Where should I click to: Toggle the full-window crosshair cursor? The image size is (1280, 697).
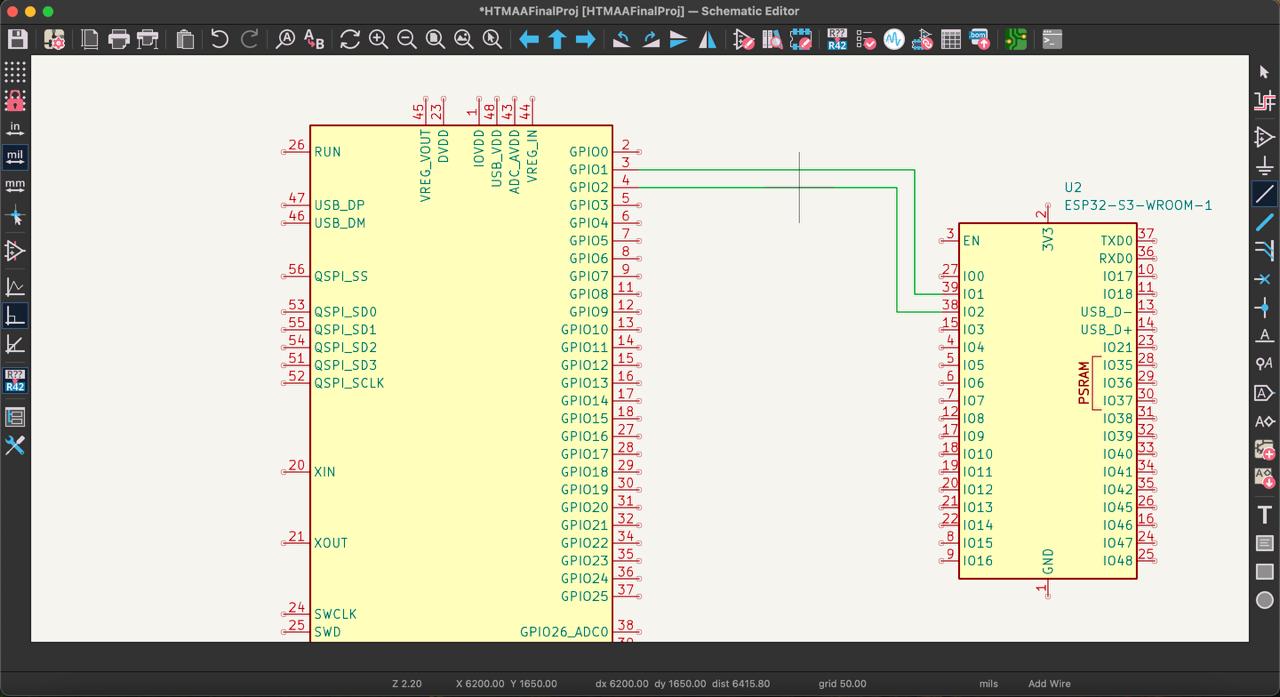click(15, 216)
